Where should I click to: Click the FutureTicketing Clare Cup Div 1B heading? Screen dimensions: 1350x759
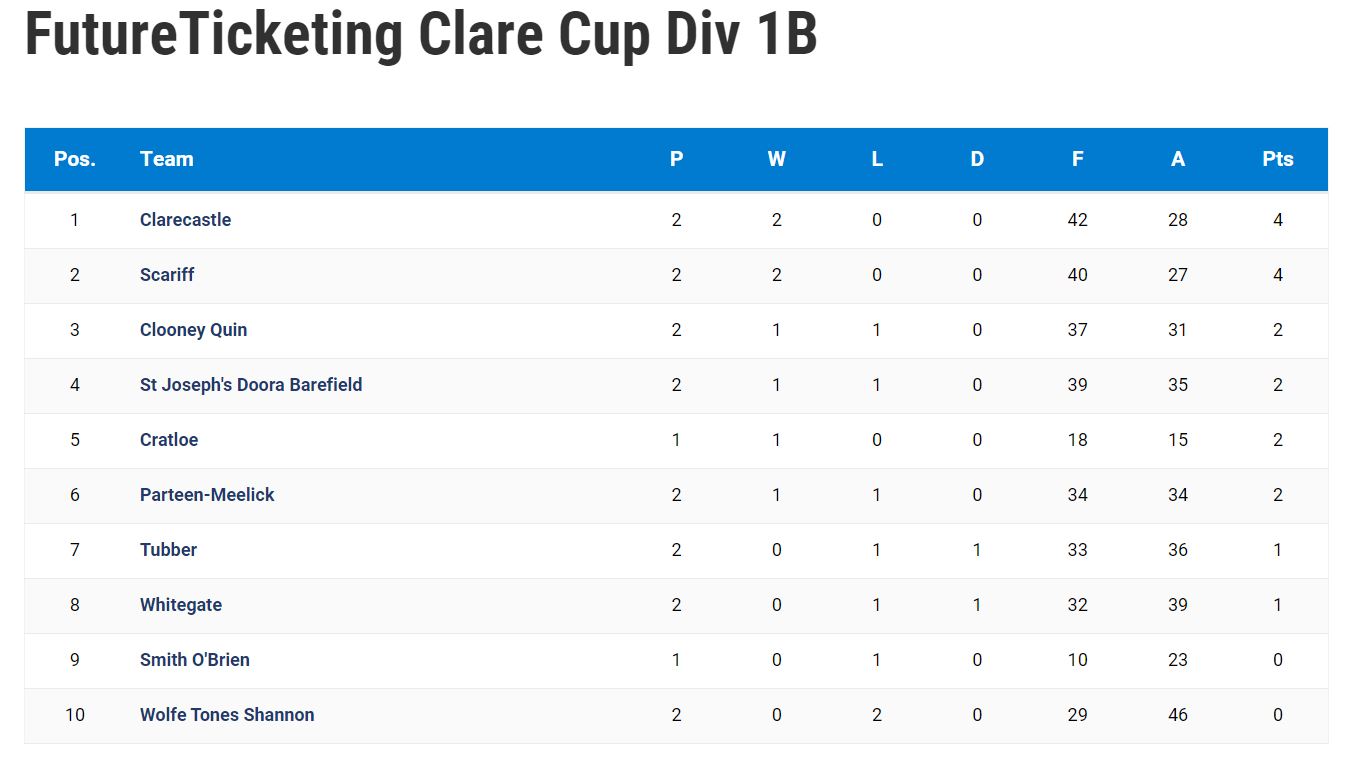point(421,34)
